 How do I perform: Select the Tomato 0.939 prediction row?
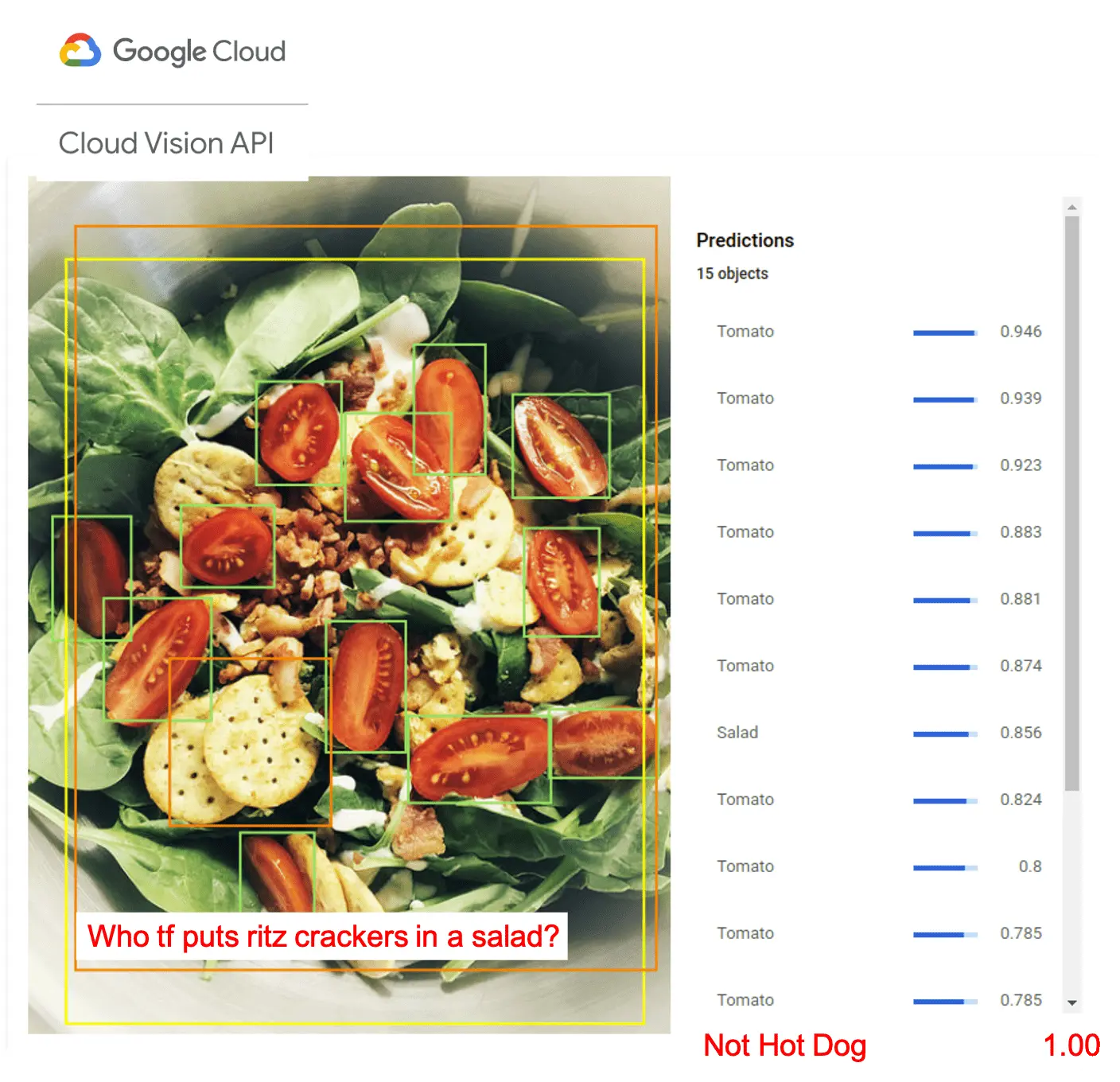[878, 399]
